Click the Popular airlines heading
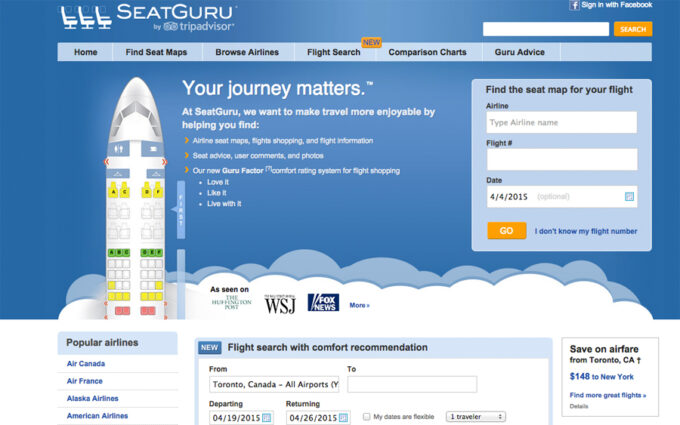 tap(102, 343)
